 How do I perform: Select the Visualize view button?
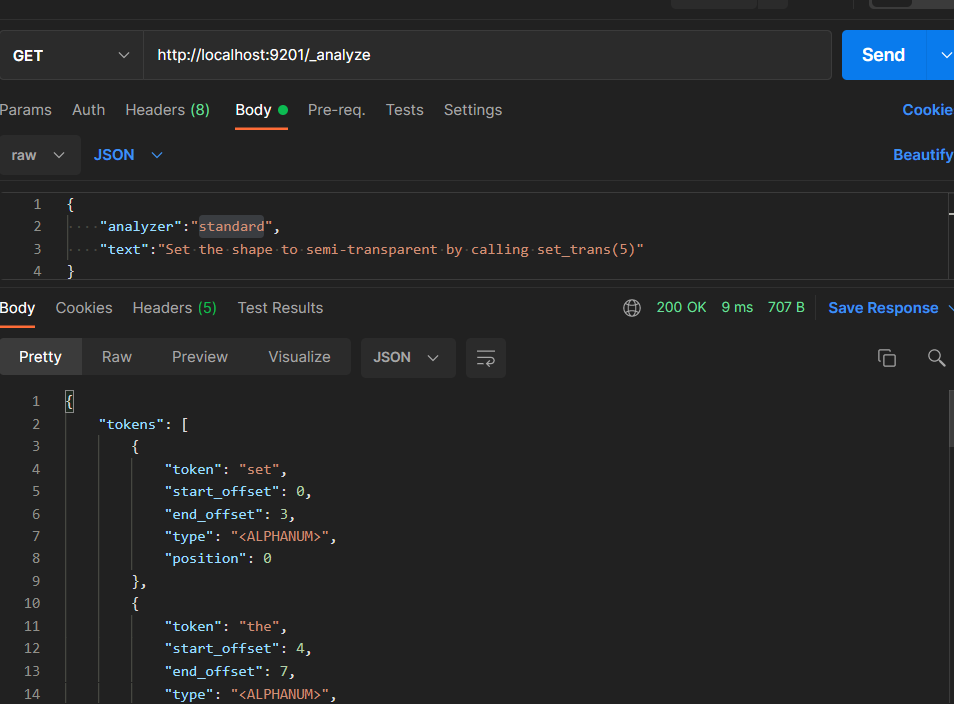click(x=299, y=357)
